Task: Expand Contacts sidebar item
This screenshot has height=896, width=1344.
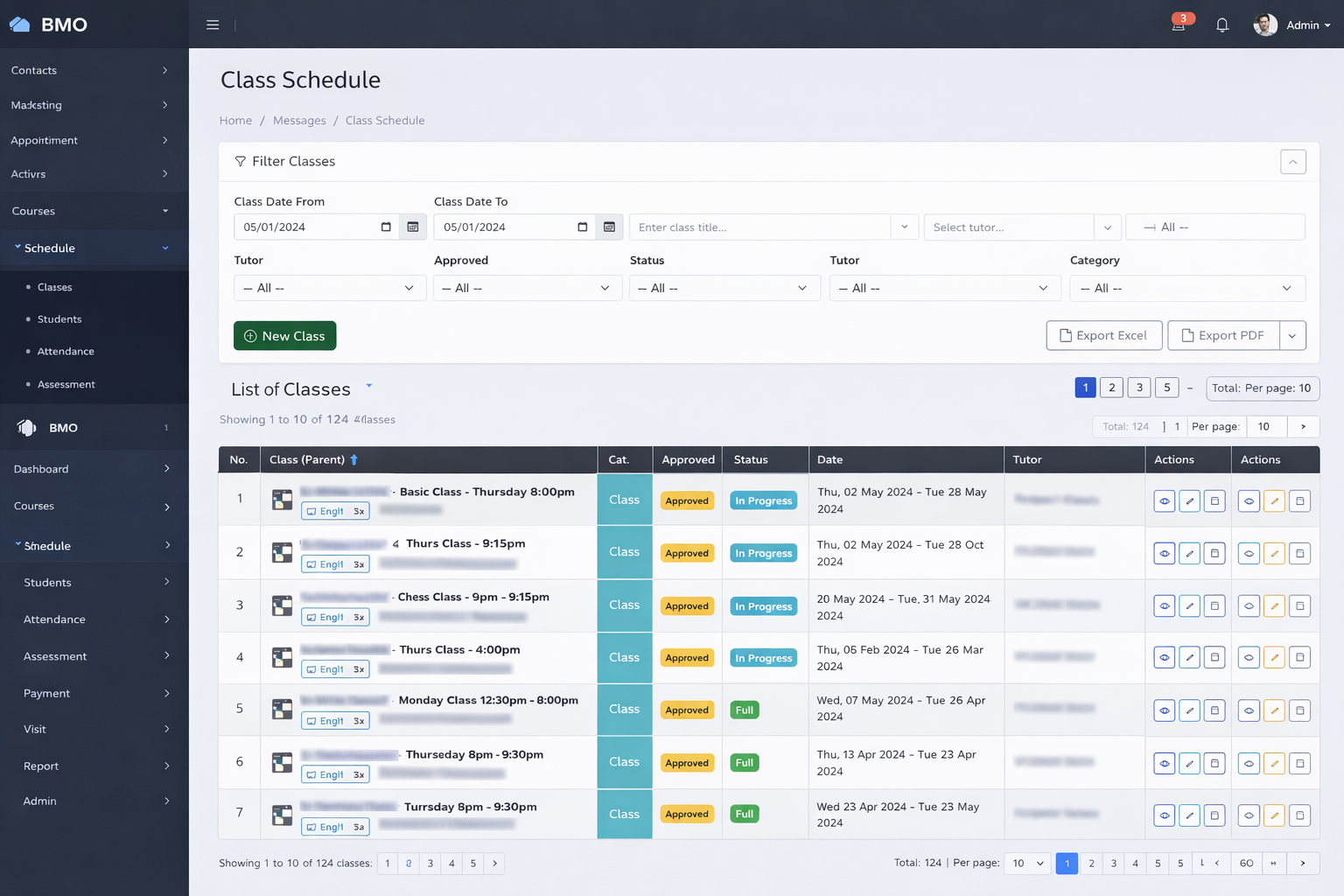Action: coord(94,70)
